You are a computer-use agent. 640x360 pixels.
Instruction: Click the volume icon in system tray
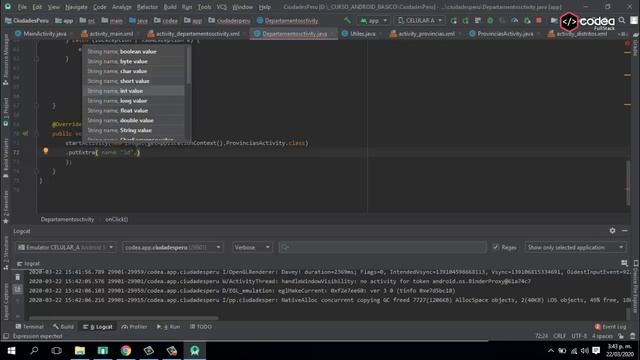point(584,351)
